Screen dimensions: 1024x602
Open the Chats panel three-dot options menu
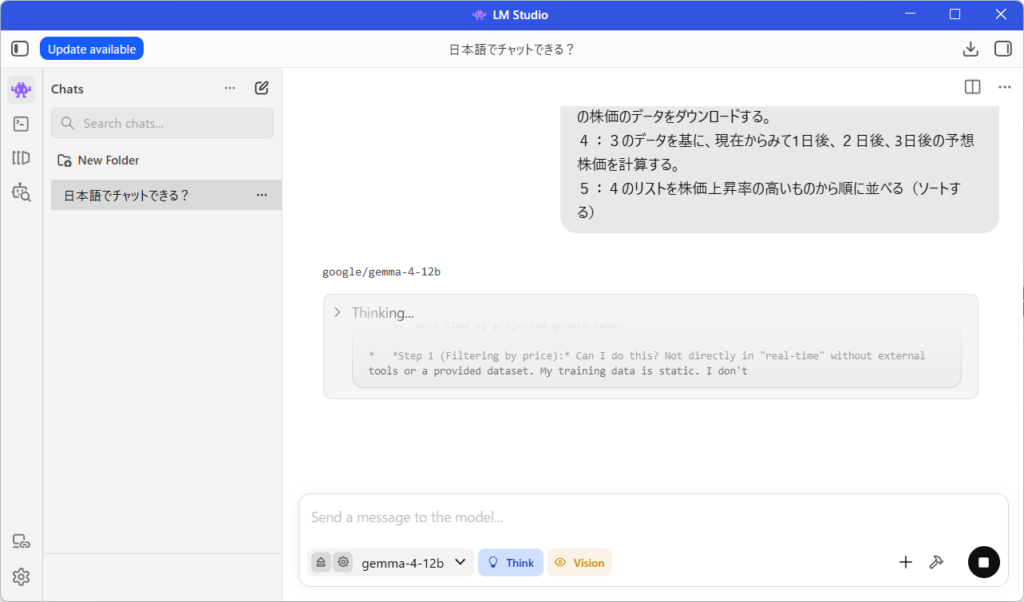[x=230, y=88]
